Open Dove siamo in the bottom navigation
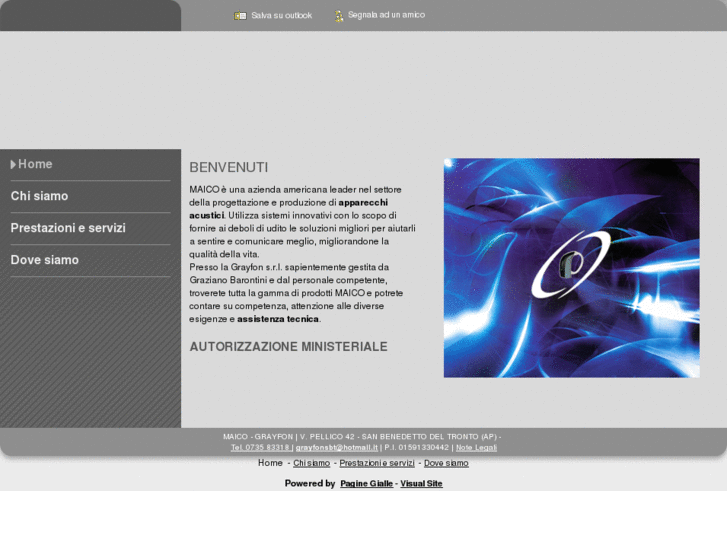This screenshot has width=727, height=545. (446, 463)
